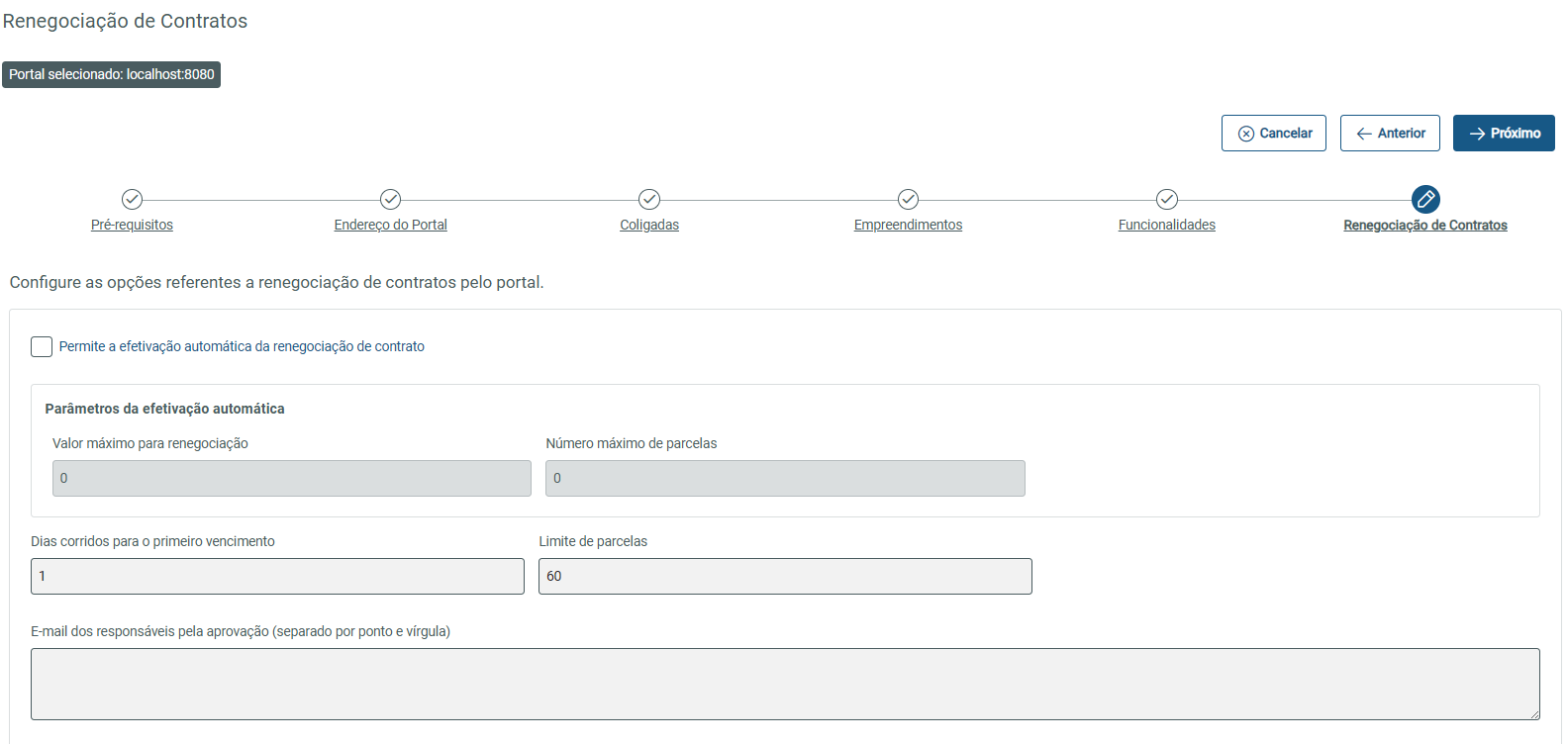The width and height of the screenshot is (1568, 744).
Task: Go to the Empreendimentos step link
Action: (x=908, y=225)
